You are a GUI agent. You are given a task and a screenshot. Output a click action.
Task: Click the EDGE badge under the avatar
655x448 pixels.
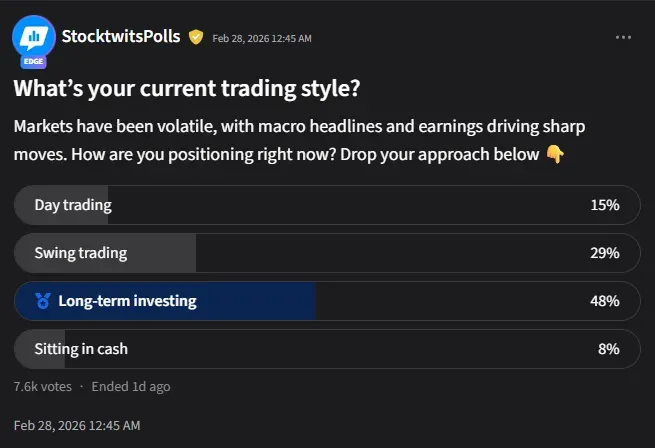[34, 61]
